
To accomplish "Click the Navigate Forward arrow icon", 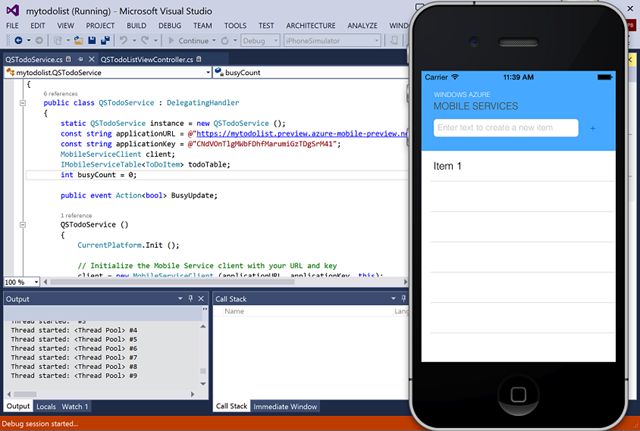I will pos(39,40).
